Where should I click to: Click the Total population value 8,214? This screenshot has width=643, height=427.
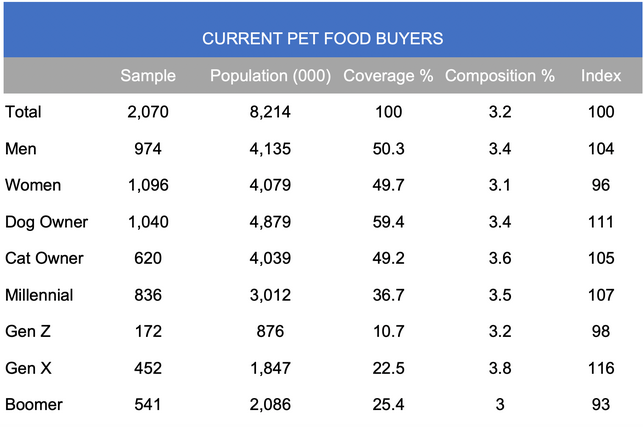[x=270, y=112]
